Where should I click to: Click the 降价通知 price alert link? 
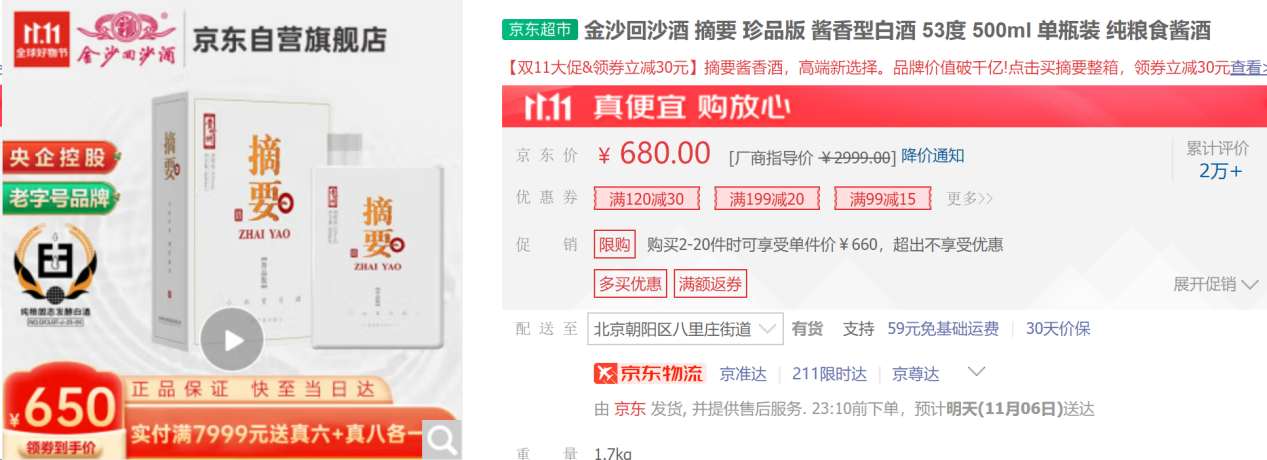[x=933, y=156]
